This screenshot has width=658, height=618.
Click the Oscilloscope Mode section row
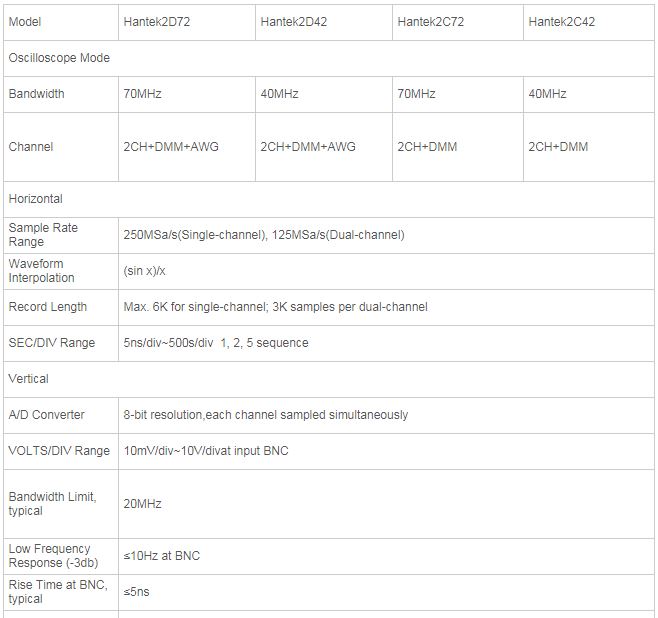point(59,58)
